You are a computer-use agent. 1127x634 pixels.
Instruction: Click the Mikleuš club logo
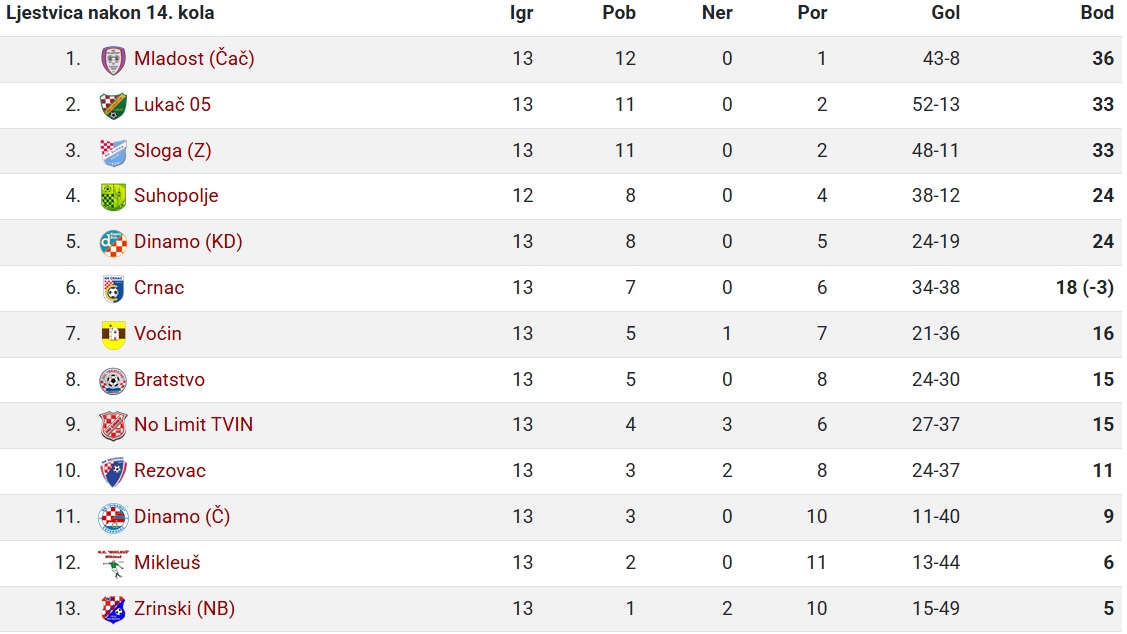click(111, 564)
